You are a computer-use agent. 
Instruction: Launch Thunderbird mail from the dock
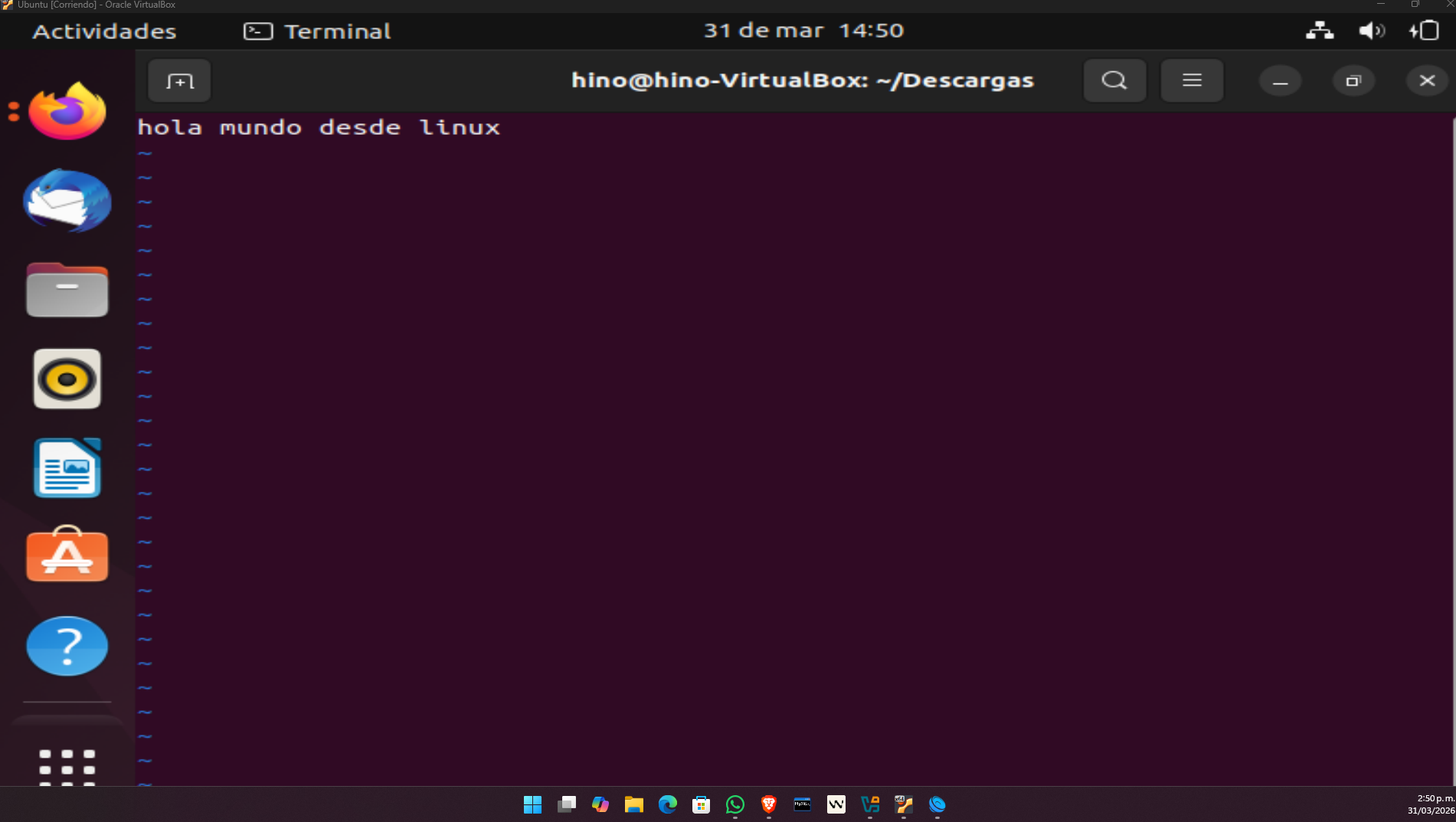click(x=67, y=201)
